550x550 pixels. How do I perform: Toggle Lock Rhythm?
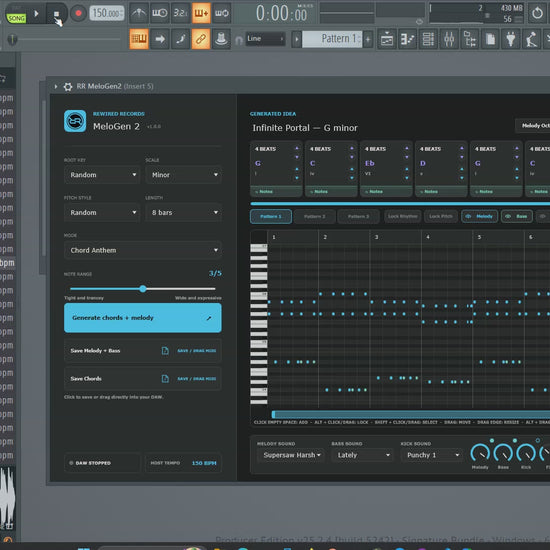click(x=403, y=216)
